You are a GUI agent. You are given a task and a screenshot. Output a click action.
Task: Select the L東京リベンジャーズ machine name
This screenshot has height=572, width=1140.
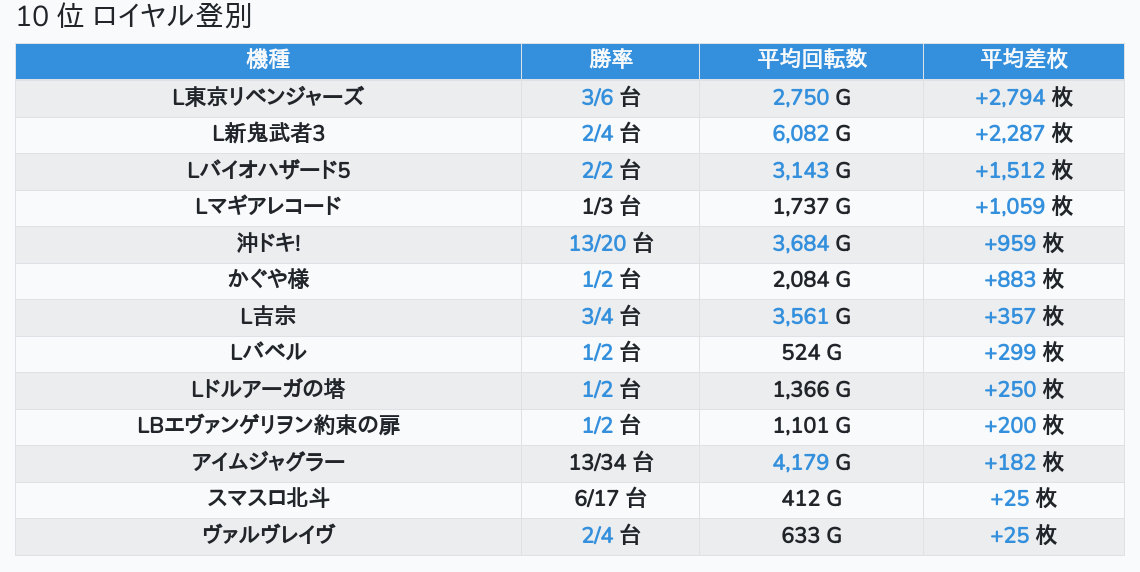pos(268,97)
